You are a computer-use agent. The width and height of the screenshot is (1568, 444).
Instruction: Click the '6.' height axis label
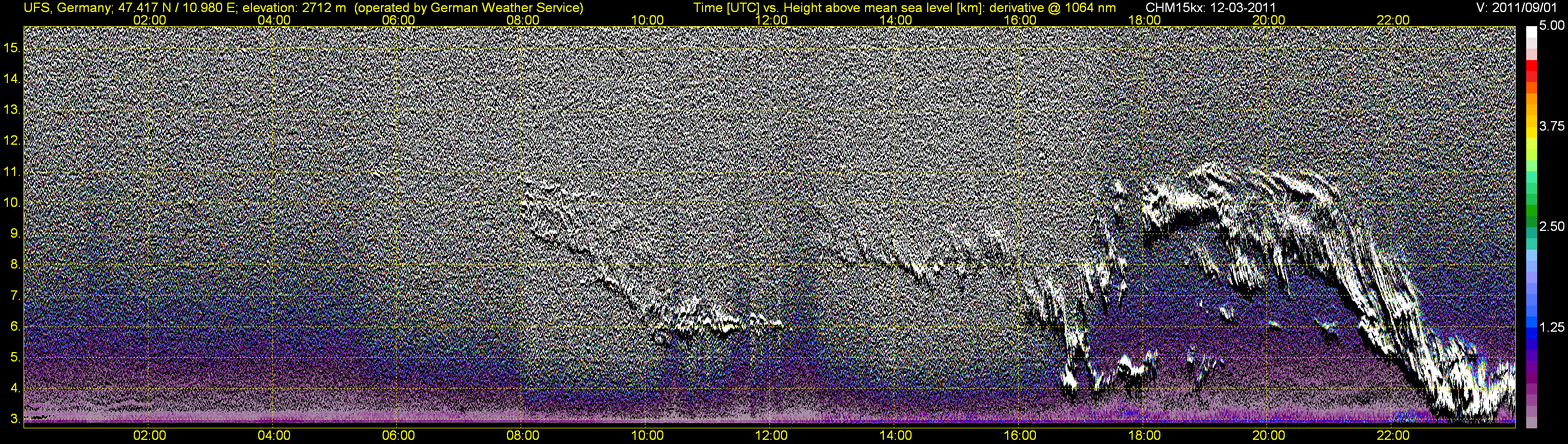tap(15, 326)
